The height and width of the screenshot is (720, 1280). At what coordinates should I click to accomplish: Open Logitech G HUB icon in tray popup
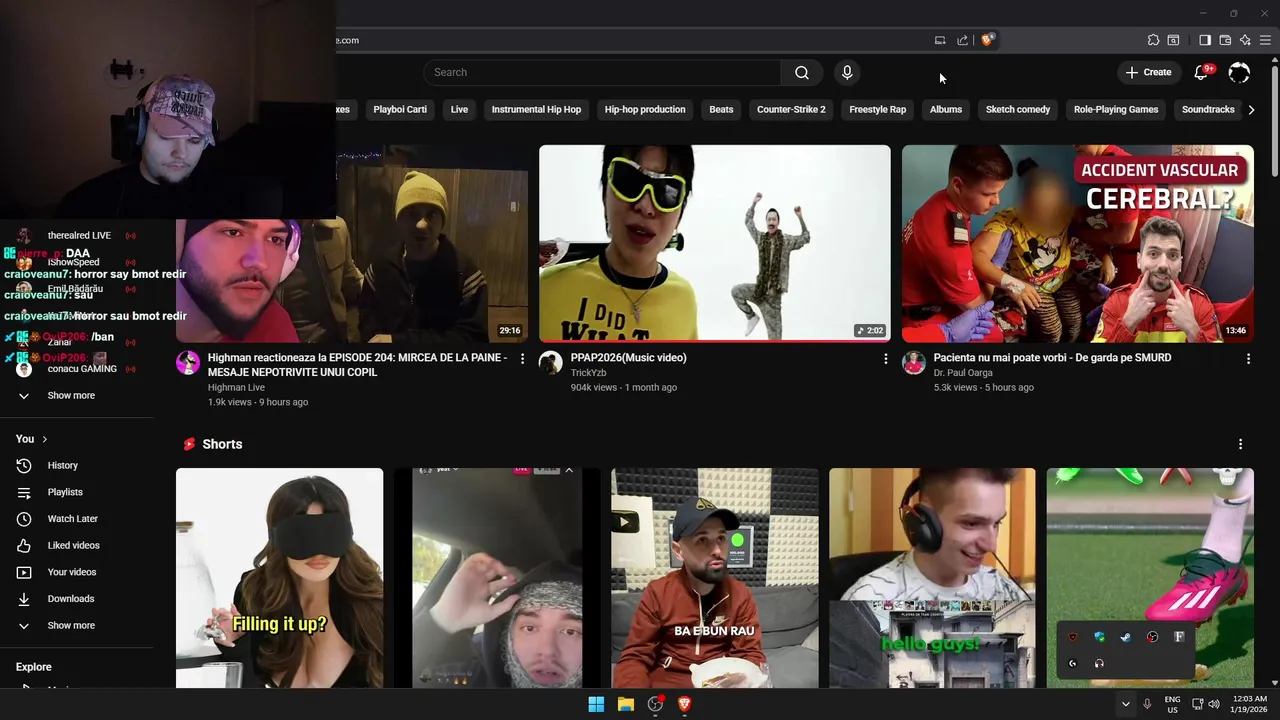tap(1073, 663)
